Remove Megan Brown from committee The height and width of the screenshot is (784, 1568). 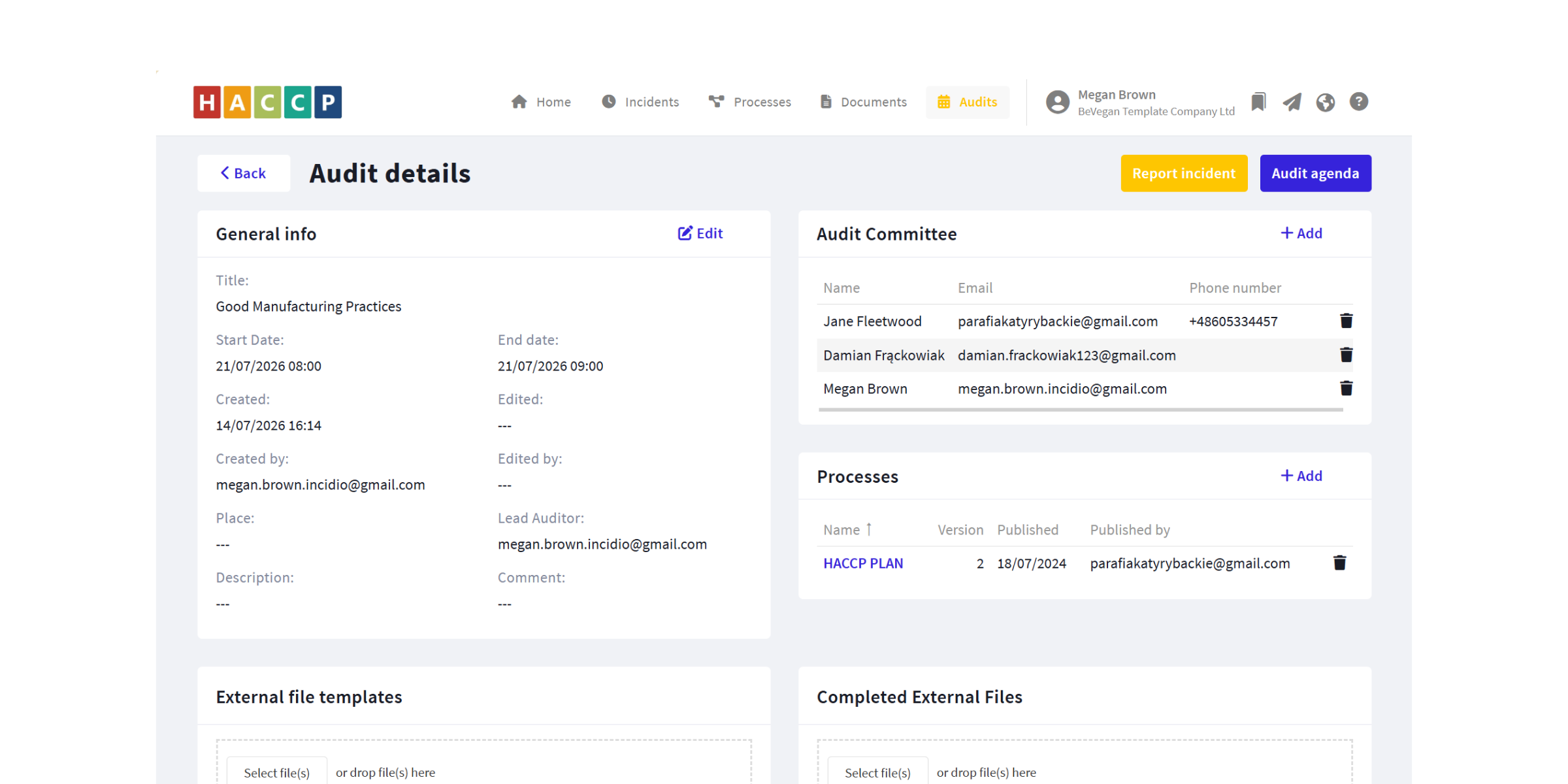point(1346,388)
